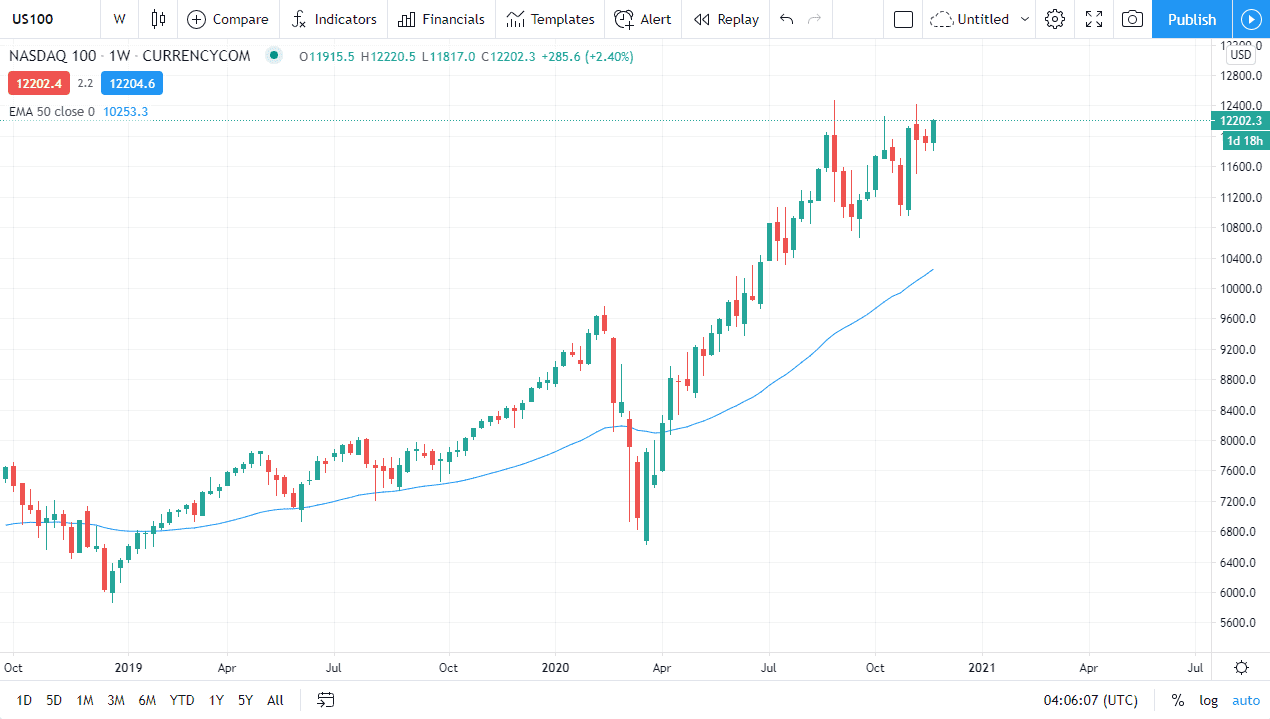The height and width of the screenshot is (719, 1270).
Task: Open the Compare symbol tool
Action: pos(228,19)
